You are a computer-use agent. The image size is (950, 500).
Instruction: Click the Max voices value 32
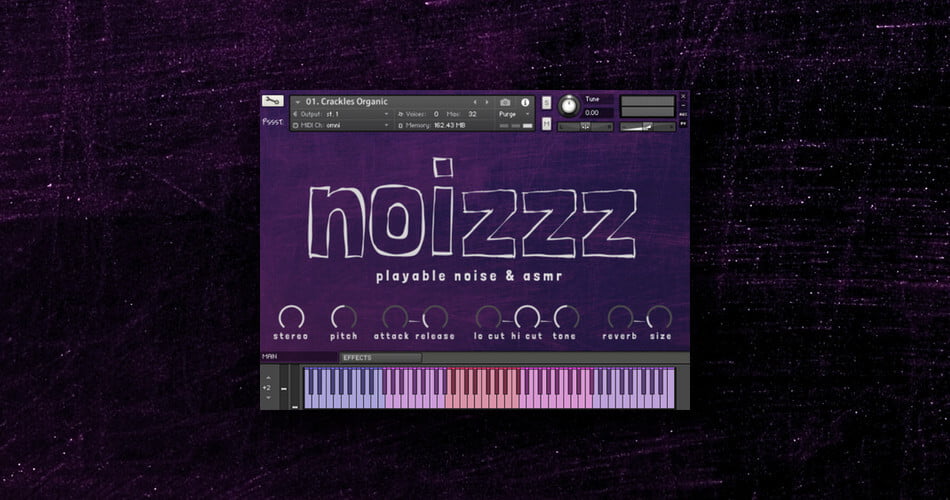click(x=473, y=114)
